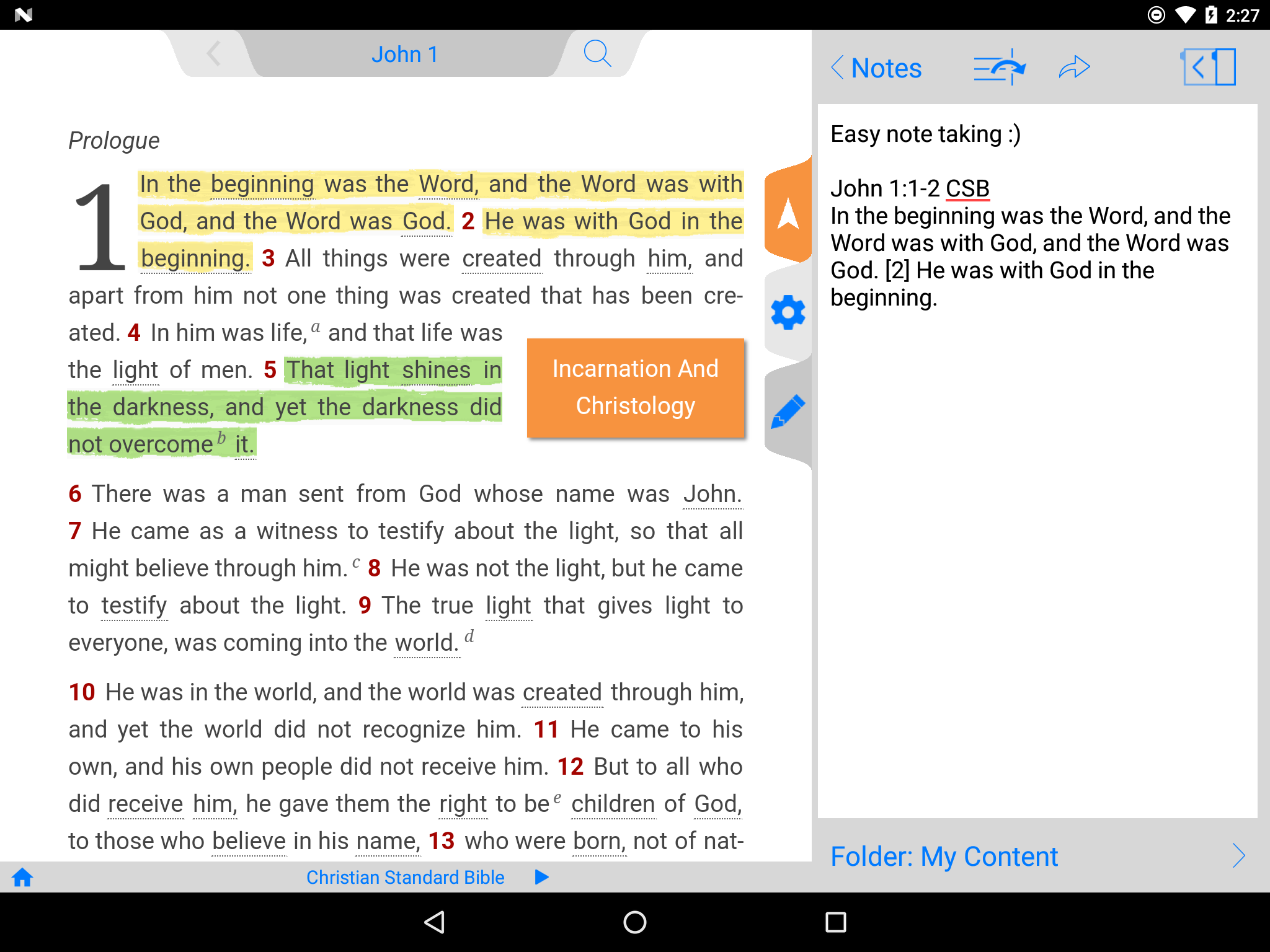Open the search magnifier icon
The image size is (1270, 952).
coord(598,54)
